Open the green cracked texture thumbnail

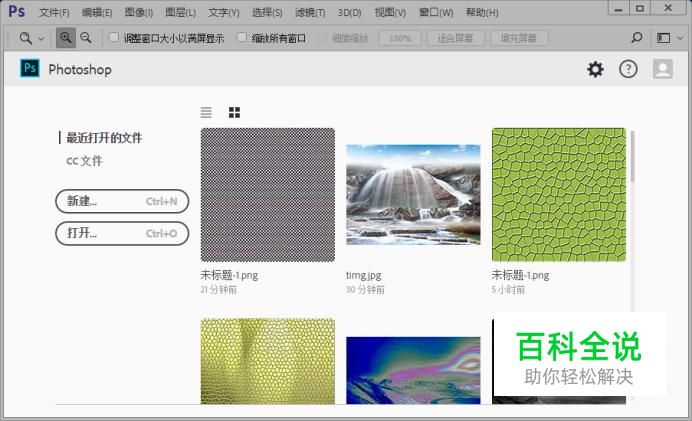pyautogui.click(x=559, y=195)
